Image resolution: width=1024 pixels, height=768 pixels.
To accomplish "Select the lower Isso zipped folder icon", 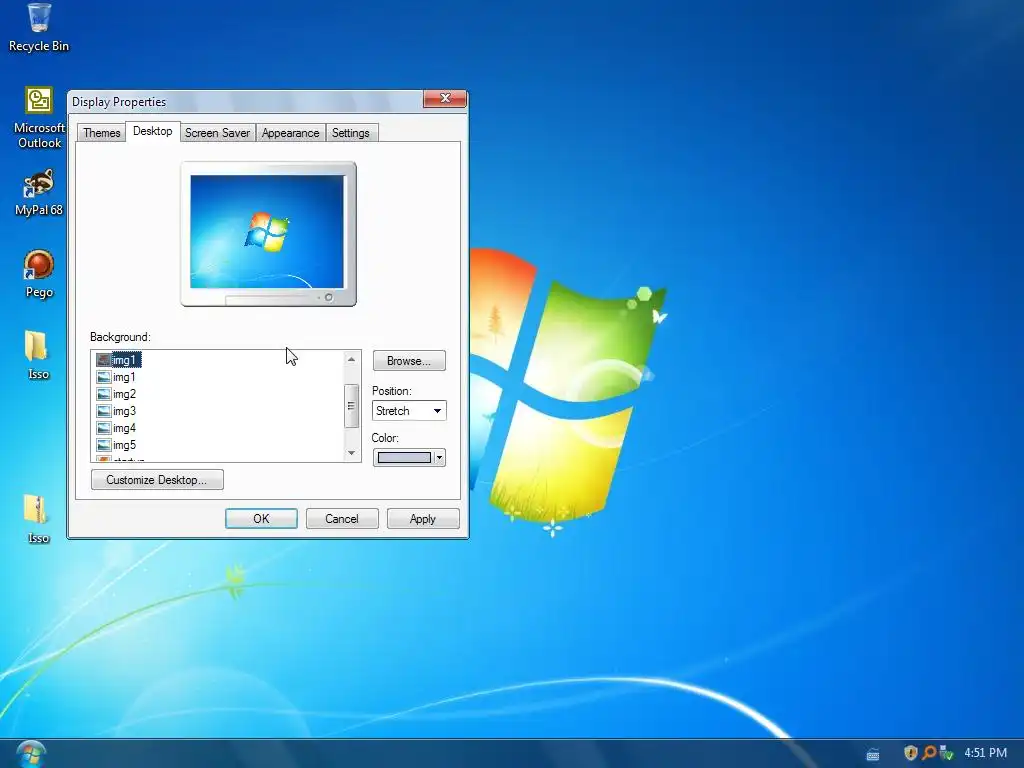I will pos(38,519).
